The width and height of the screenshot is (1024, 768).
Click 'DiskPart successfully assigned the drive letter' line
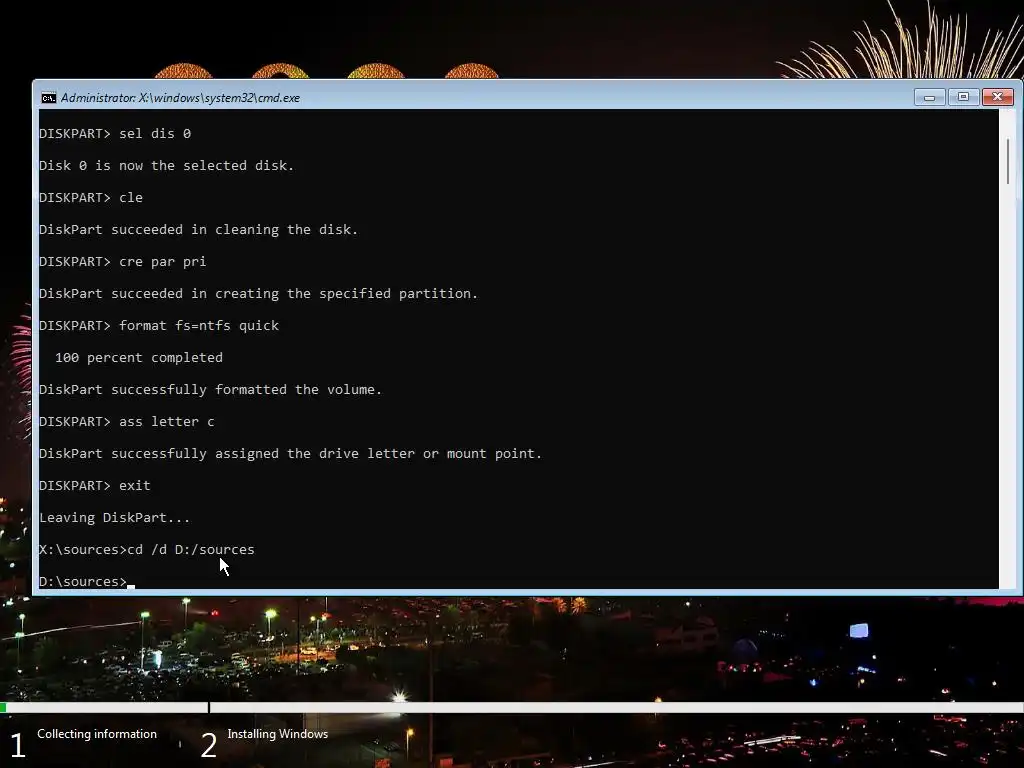click(291, 454)
